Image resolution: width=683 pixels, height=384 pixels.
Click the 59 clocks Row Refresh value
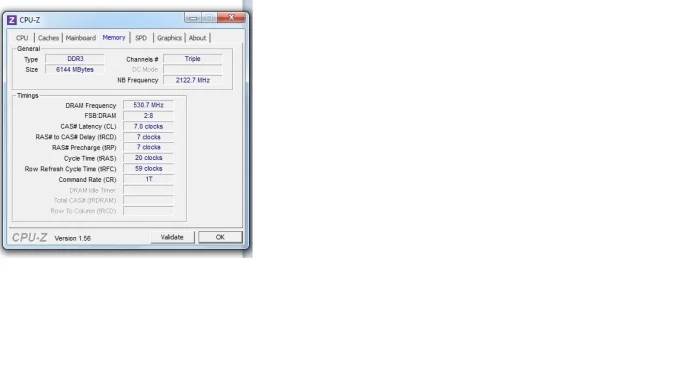click(x=149, y=168)
